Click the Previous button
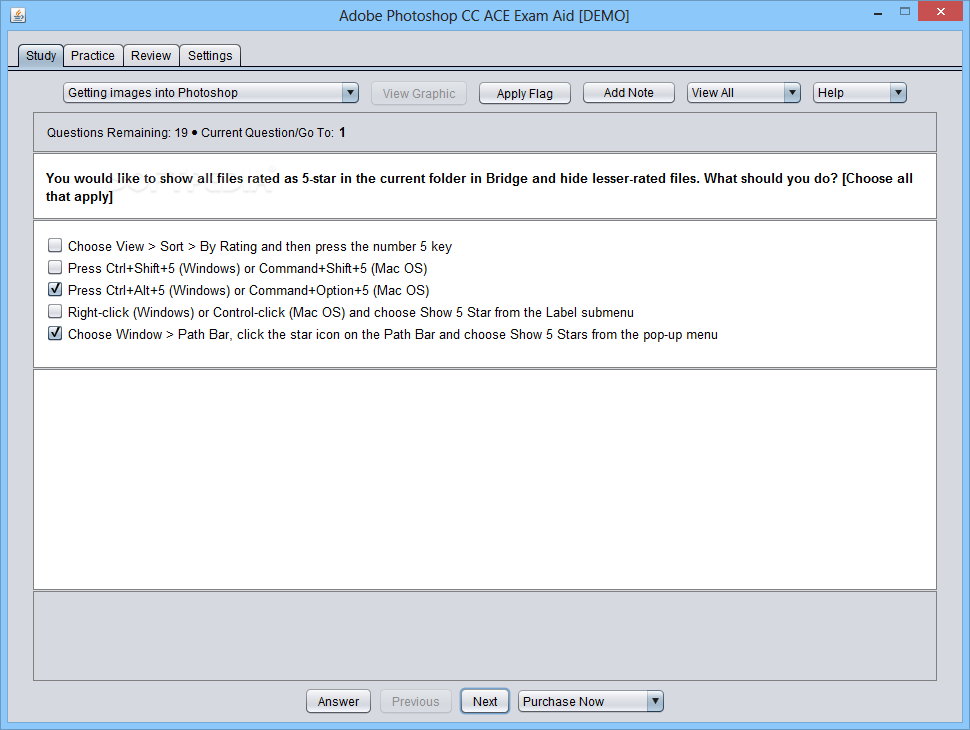This screenshot has height=730, width=970. pos(416,702)
